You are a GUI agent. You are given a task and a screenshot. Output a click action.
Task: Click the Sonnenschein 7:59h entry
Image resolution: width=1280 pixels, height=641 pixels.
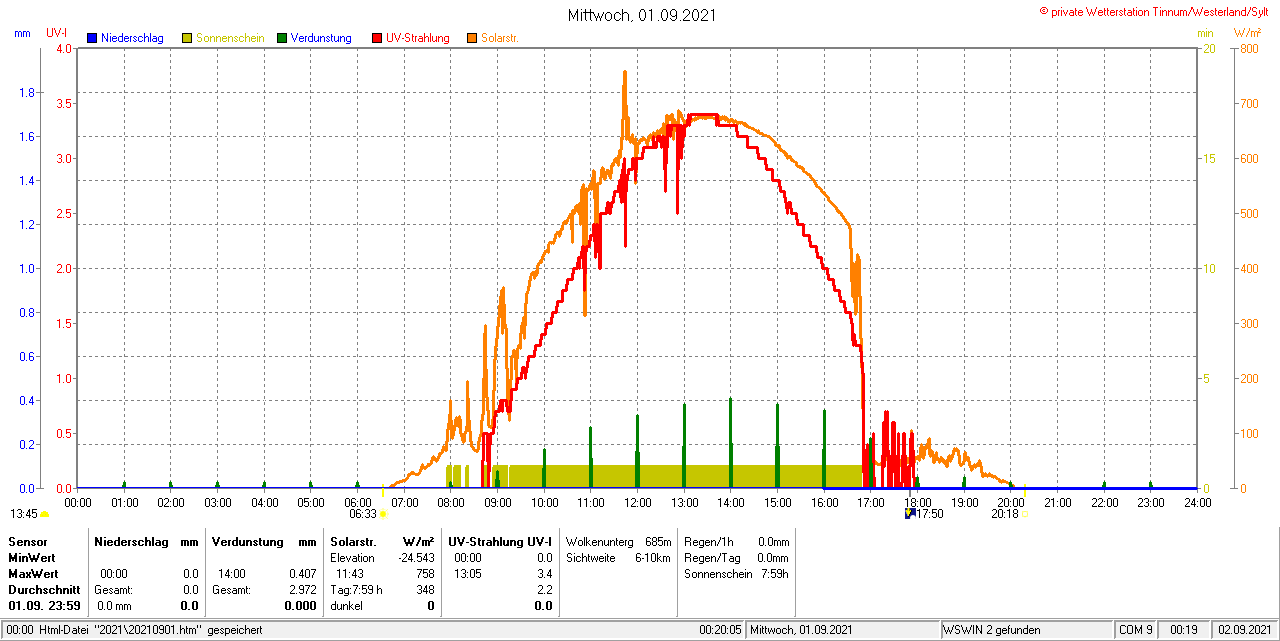click(736, 573)
